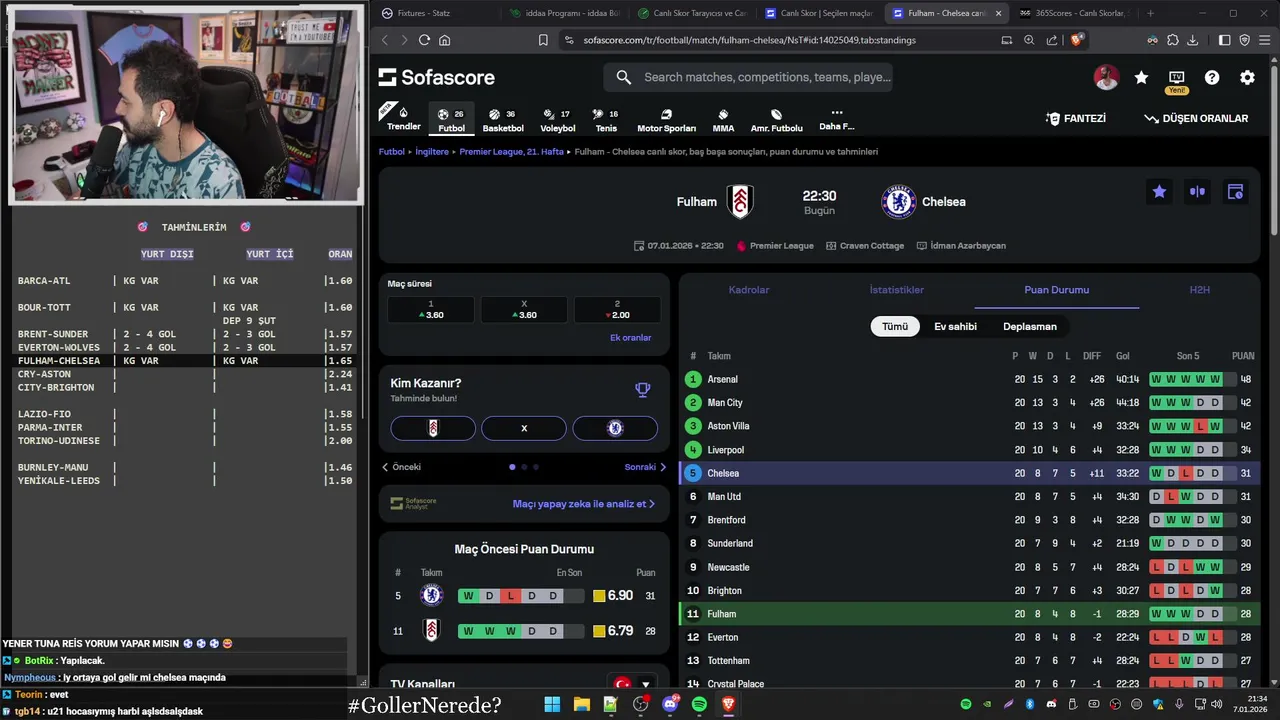The image size is (1280, 720).
Task: Select Basketbol sport category
Action: 503,120
